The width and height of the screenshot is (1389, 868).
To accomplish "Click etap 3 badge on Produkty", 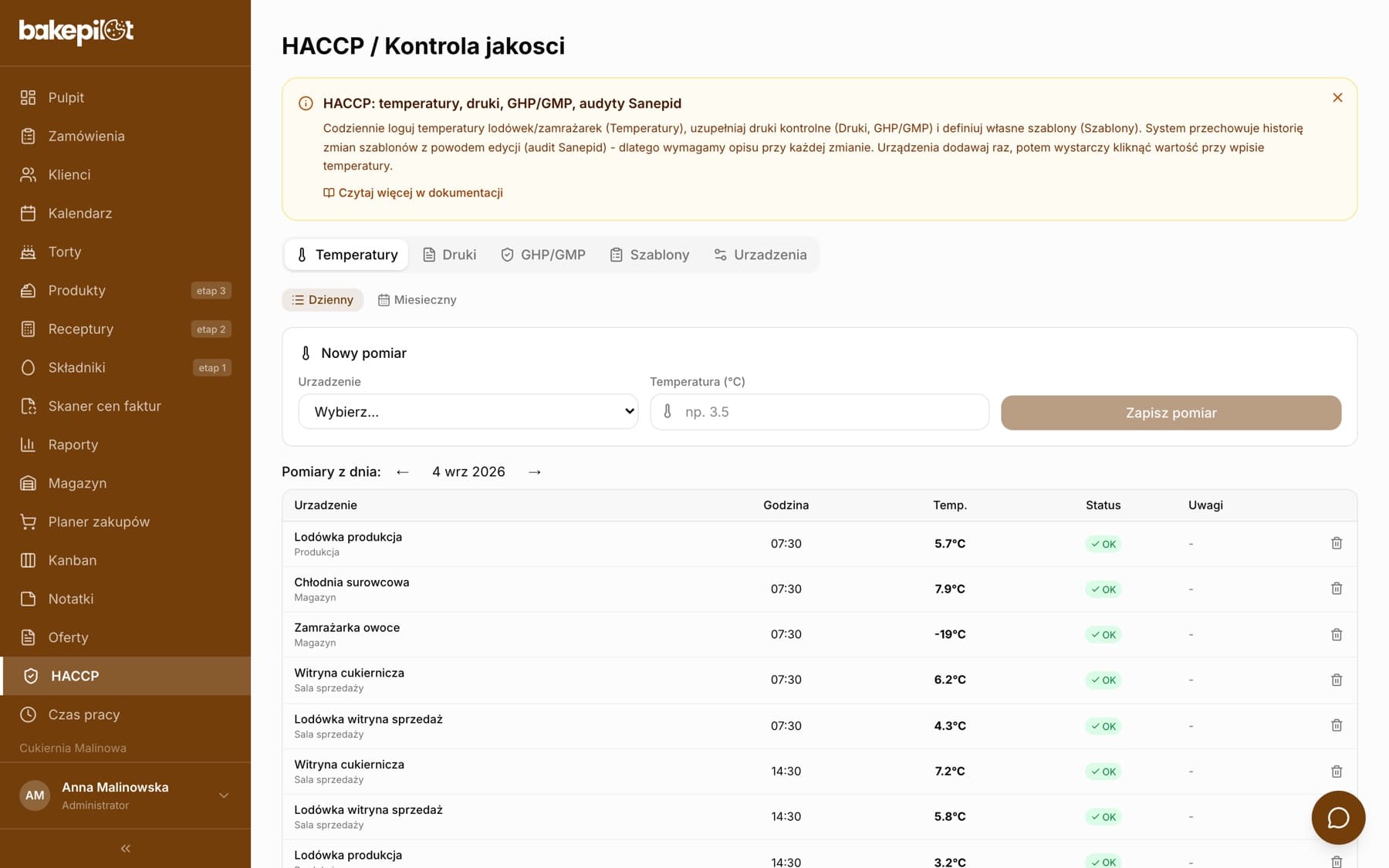I will click(x=211, y=291).
